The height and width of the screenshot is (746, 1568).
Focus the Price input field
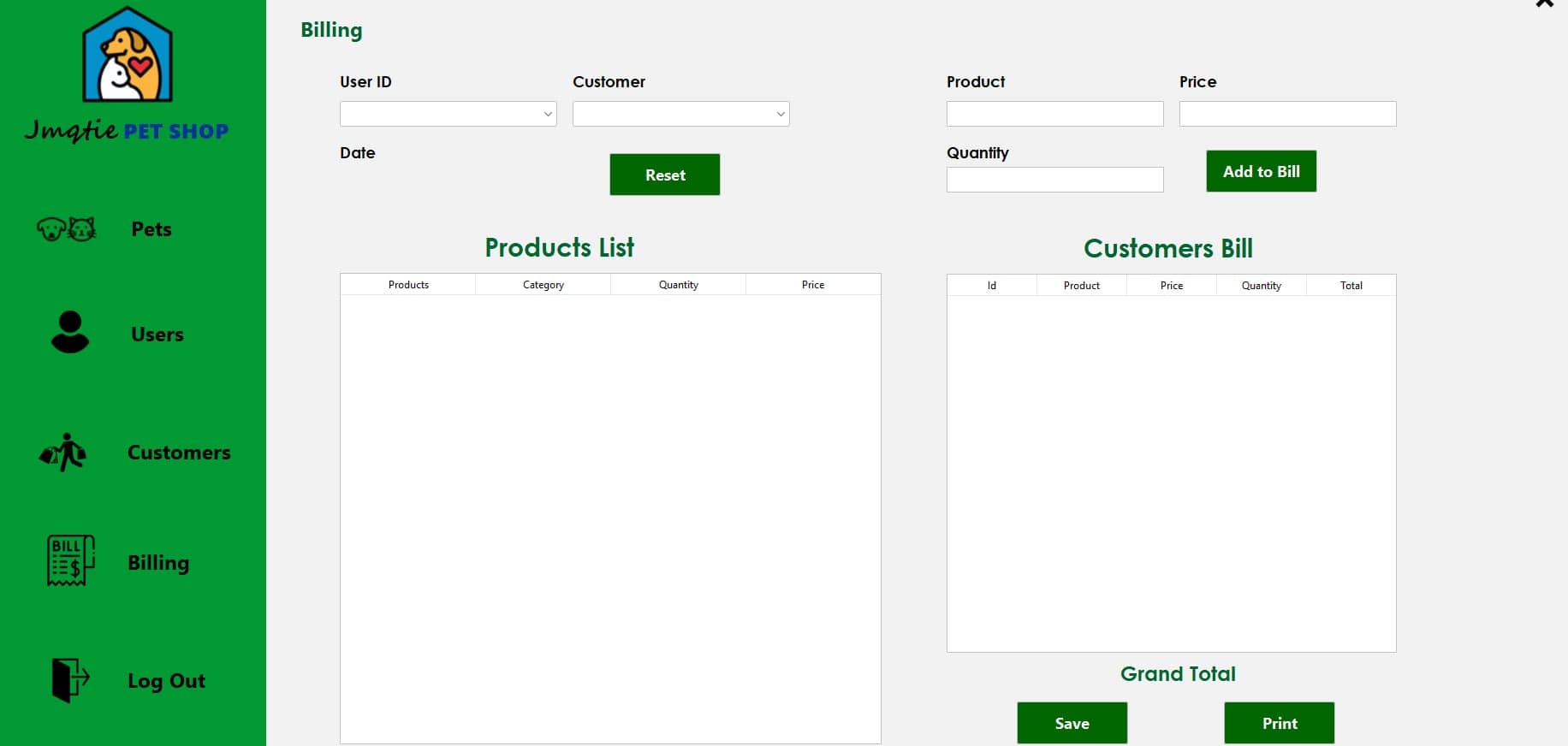coord(1288,114)
